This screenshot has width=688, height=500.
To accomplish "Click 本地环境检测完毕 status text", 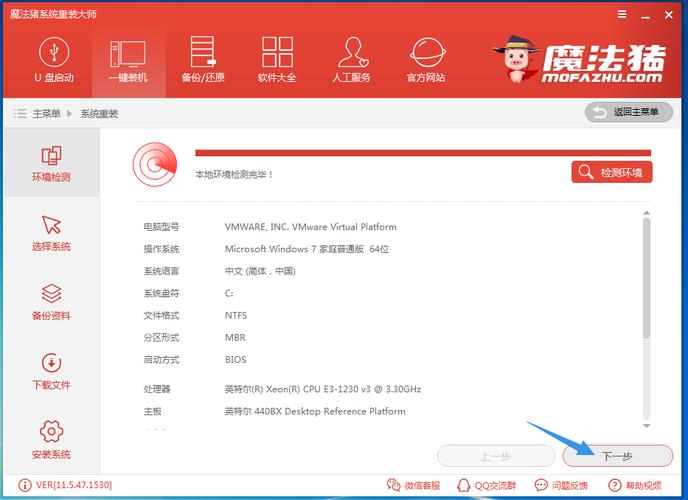I will (234, 175).
